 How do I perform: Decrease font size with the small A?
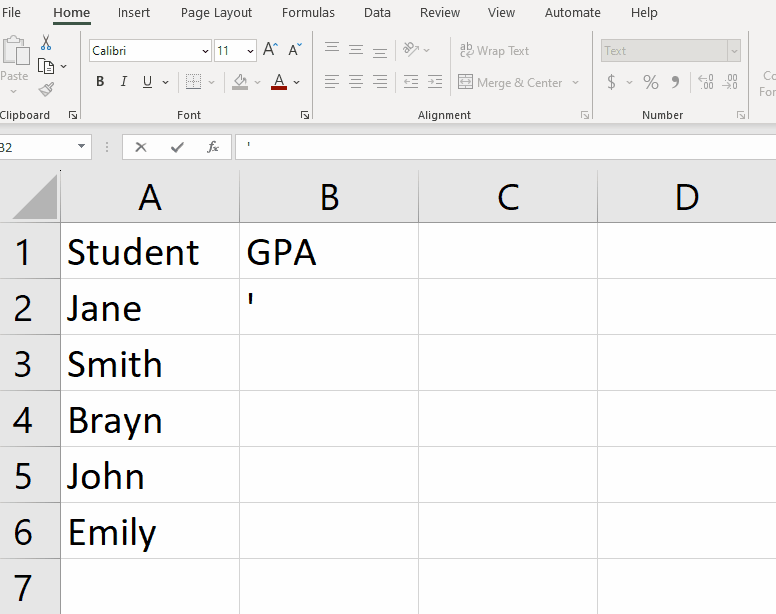(x=295, y=49)
